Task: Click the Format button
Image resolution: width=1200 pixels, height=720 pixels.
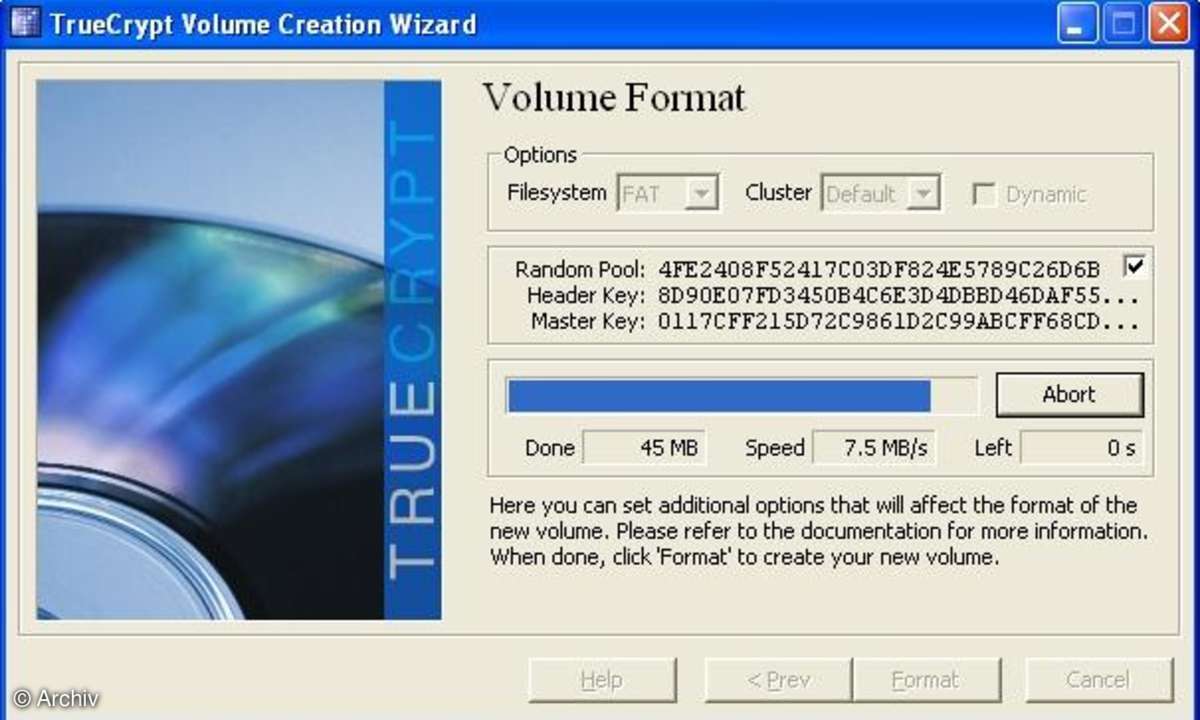Action: click(x=925, y=680)
